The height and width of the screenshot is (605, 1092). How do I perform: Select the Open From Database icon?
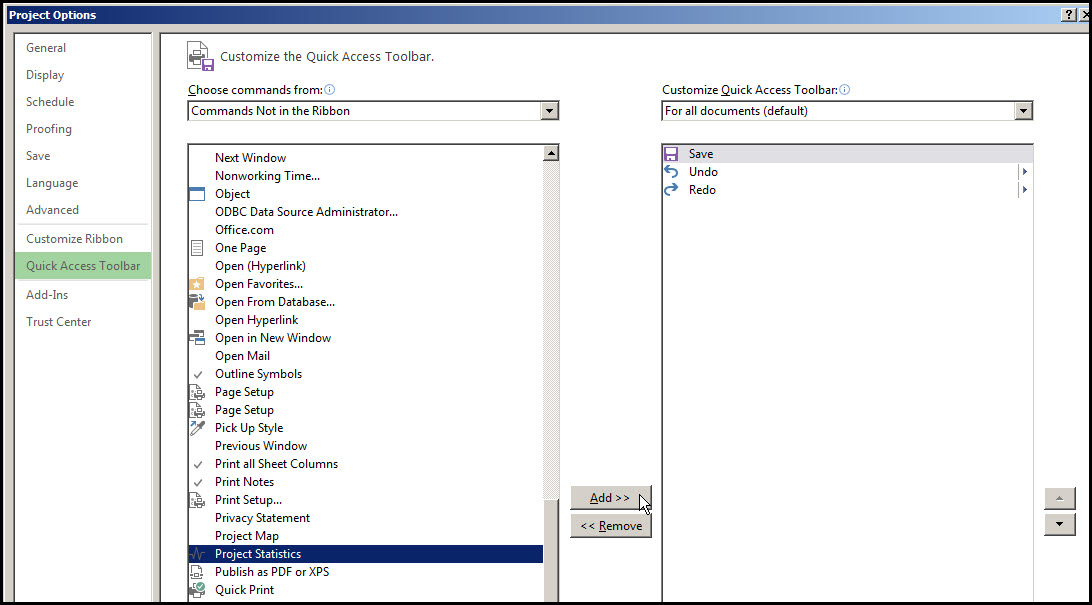pyautogui.click(x=197, y=302)
